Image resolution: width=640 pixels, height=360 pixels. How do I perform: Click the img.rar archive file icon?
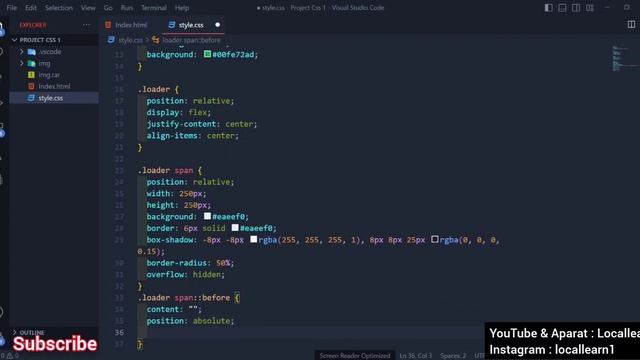point(31,75)
